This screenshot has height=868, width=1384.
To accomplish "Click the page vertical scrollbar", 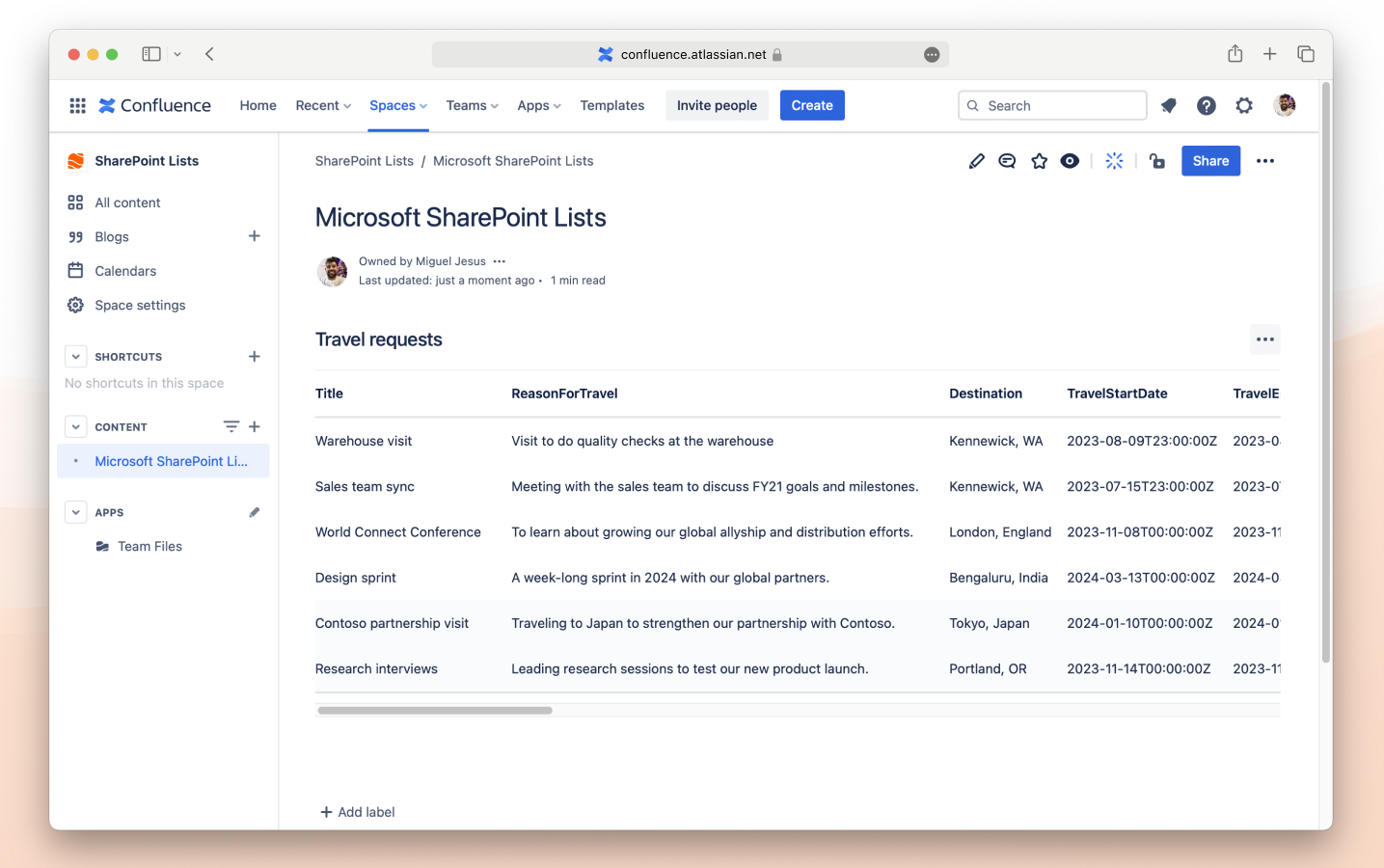I will coord(1326,374).
